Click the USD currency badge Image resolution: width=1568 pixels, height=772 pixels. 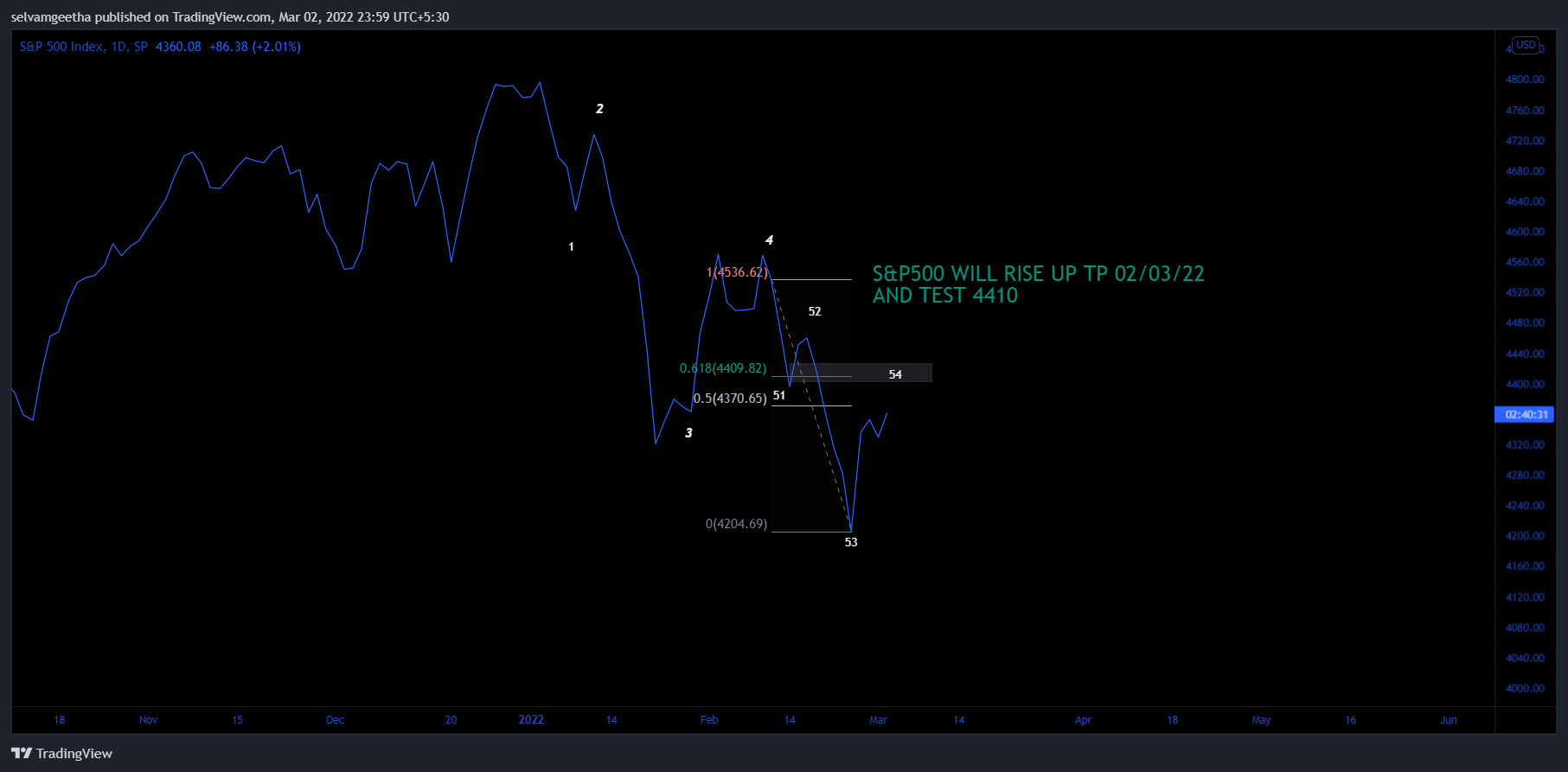pos(1526,45)
